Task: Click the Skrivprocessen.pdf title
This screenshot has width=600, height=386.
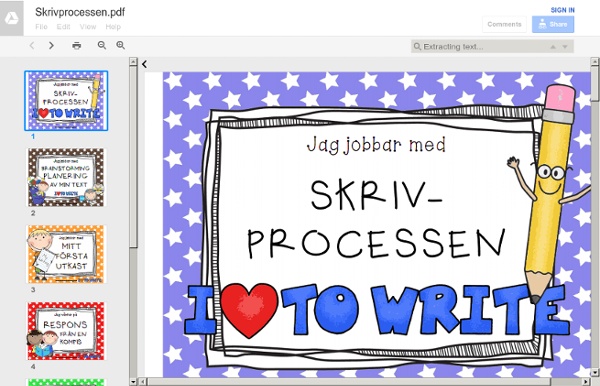Action: point(80,12)
